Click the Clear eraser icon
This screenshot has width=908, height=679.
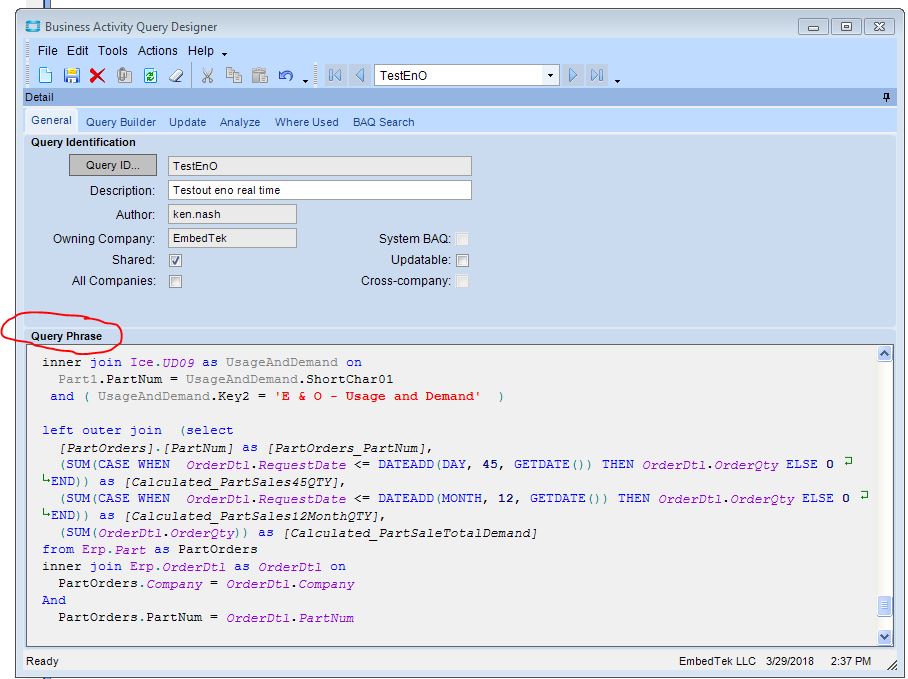coord(176,75)
